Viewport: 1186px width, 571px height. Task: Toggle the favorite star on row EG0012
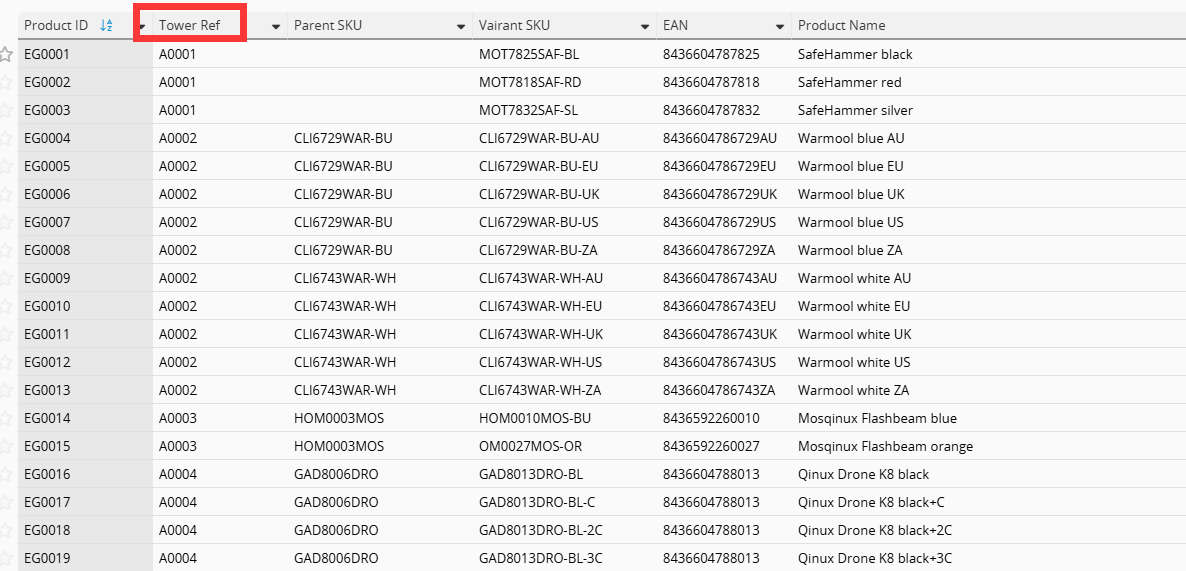pos(5,362)
